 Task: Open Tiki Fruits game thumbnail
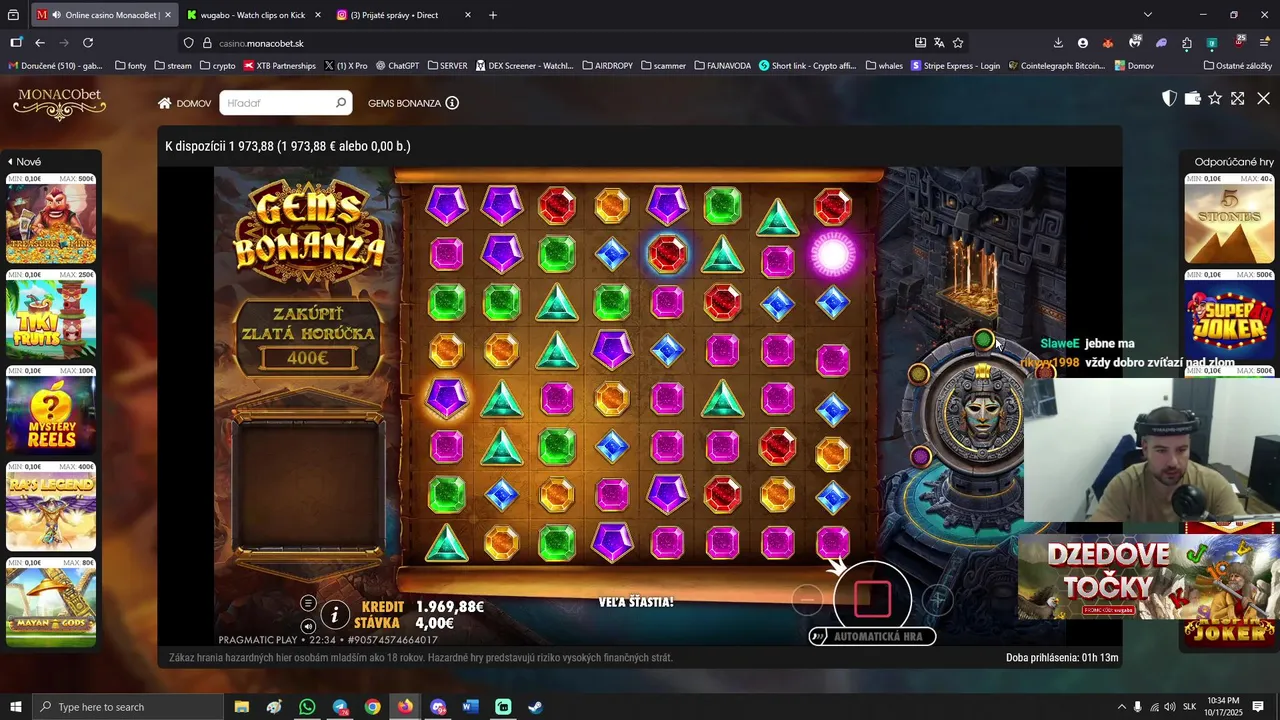(x=51, y=315)
